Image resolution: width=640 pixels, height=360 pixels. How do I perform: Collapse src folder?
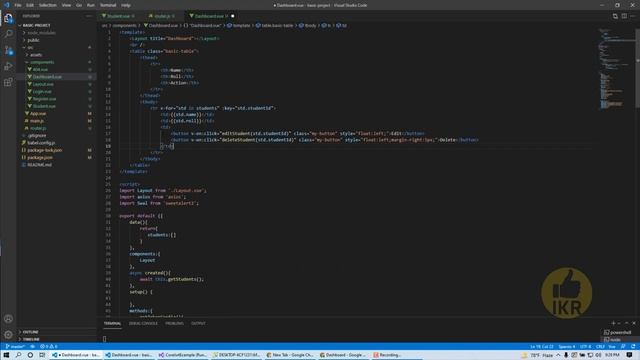(x=56, y=47)
